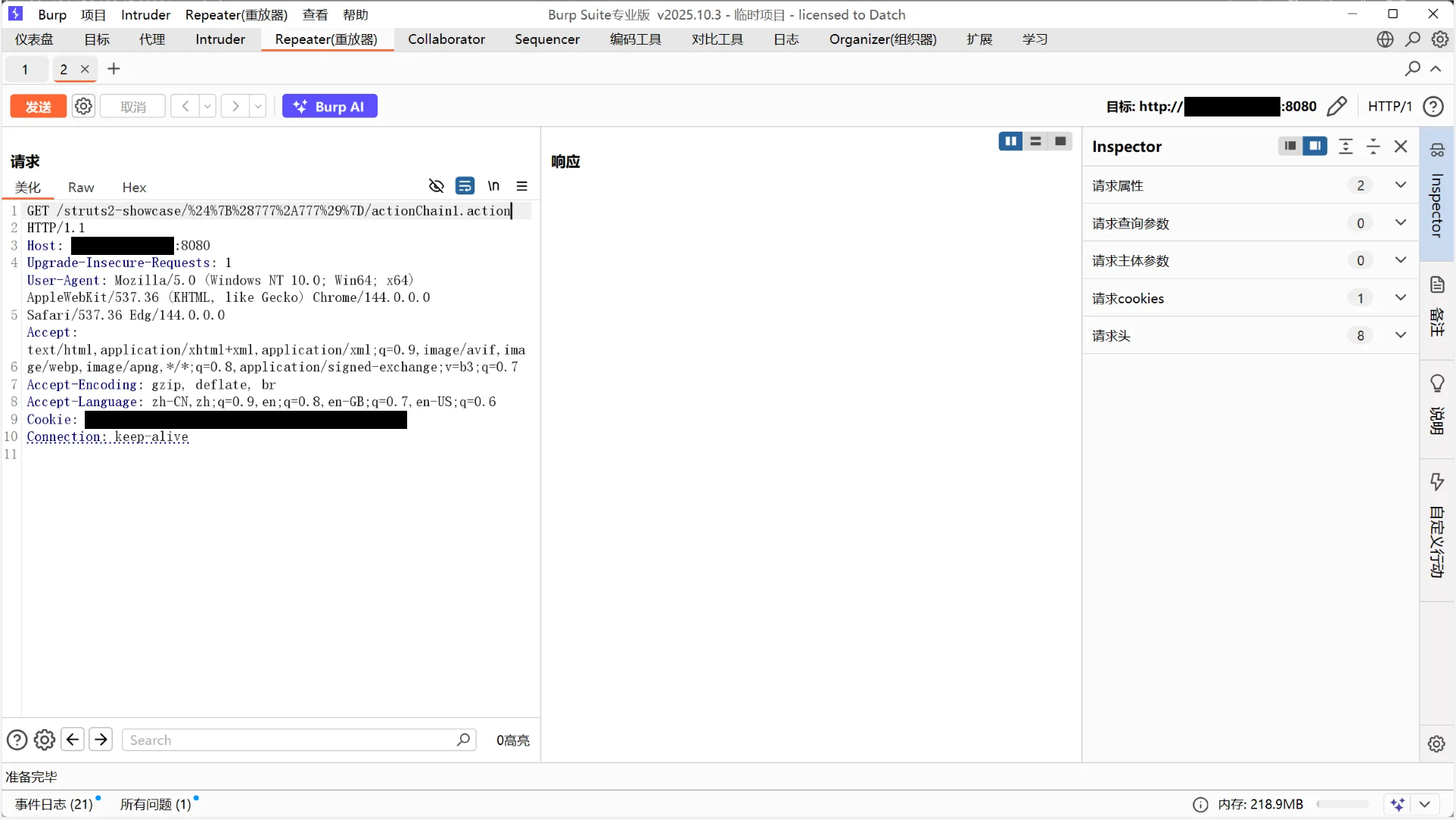Switch to side-by-side request/response layout
1456x820 pixels.
(1010, 141)
